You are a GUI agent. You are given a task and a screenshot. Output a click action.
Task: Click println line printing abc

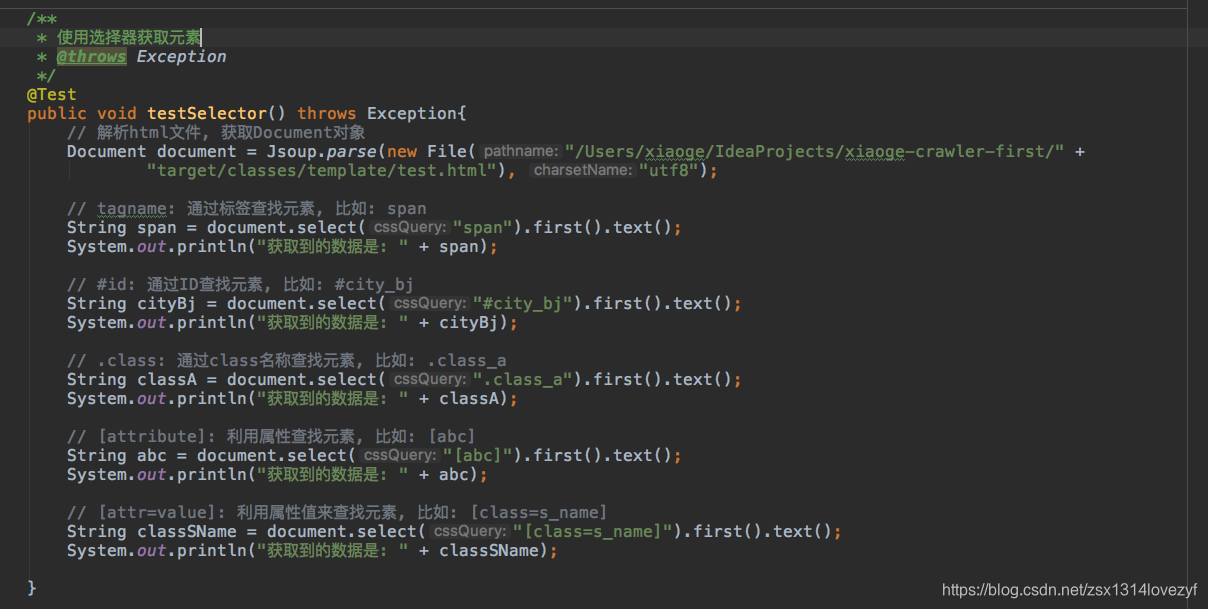coord(277,474)
